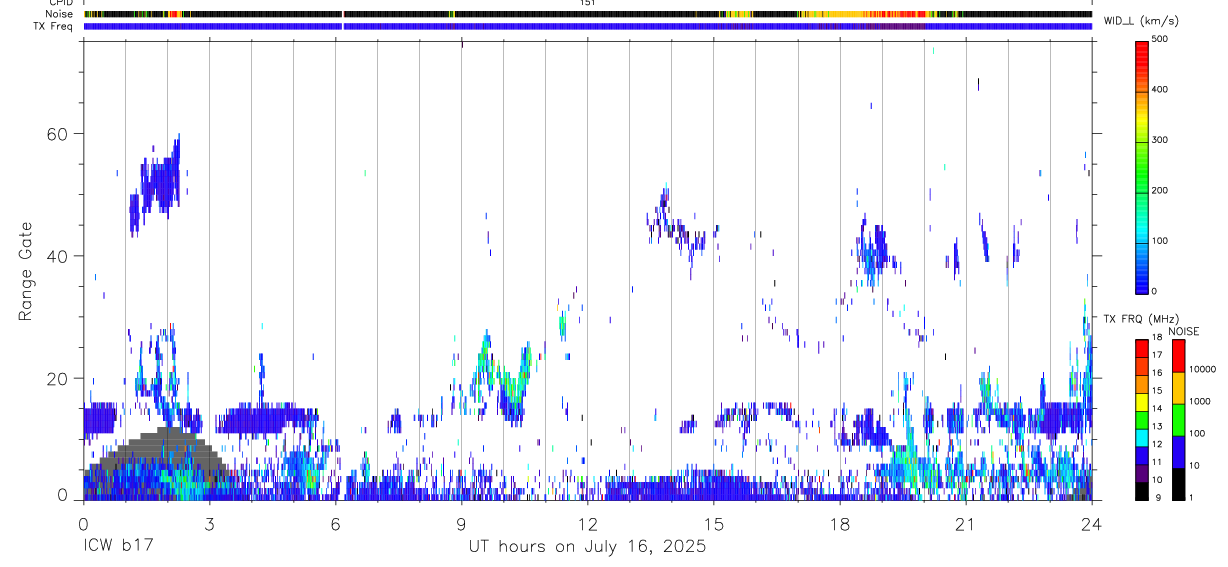This screenshot has height=567, width=1228.
Task: Click the 300 value on width colorbar
Action: (x=1160, y=140)
